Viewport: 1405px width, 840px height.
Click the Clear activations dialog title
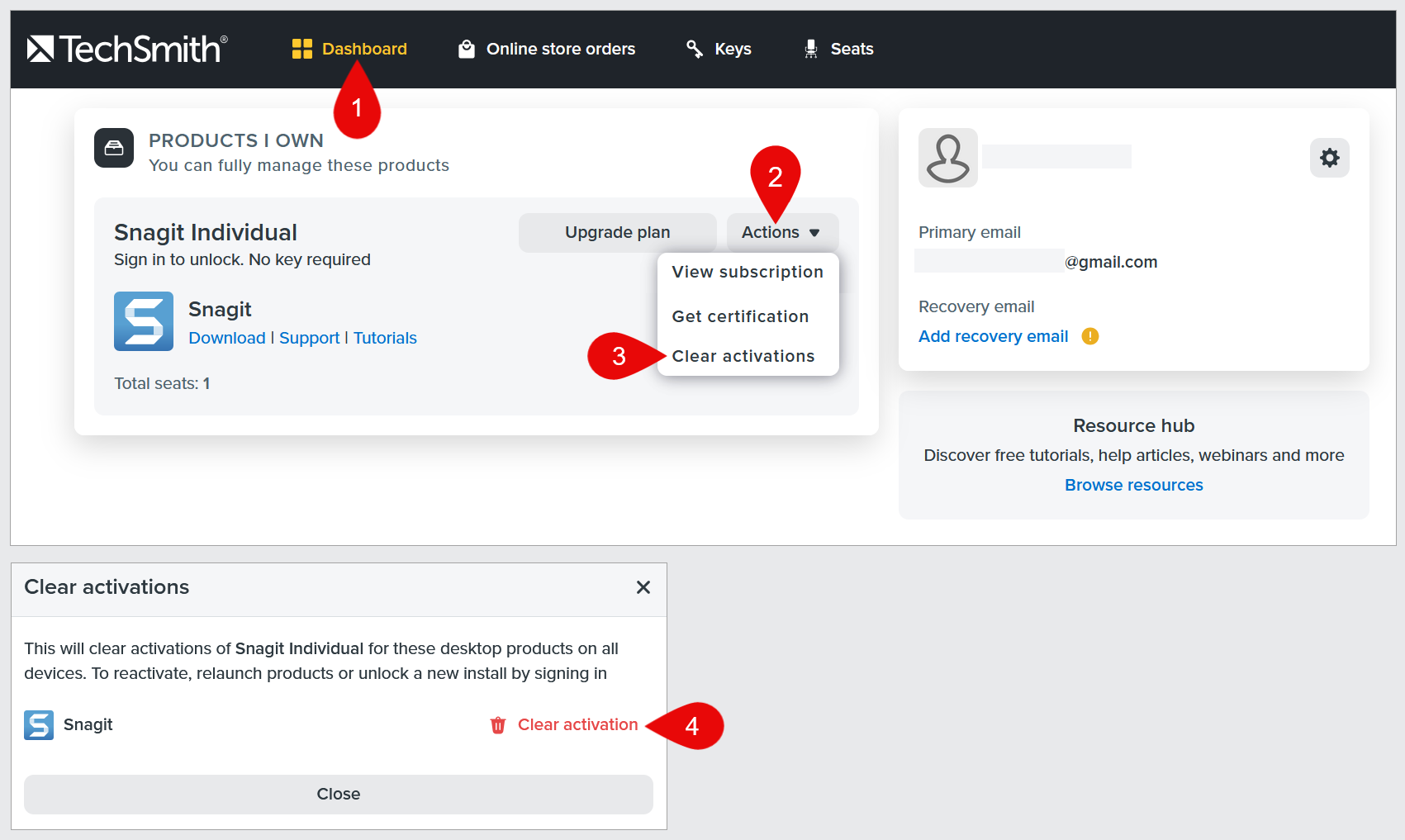pos(107,587)
